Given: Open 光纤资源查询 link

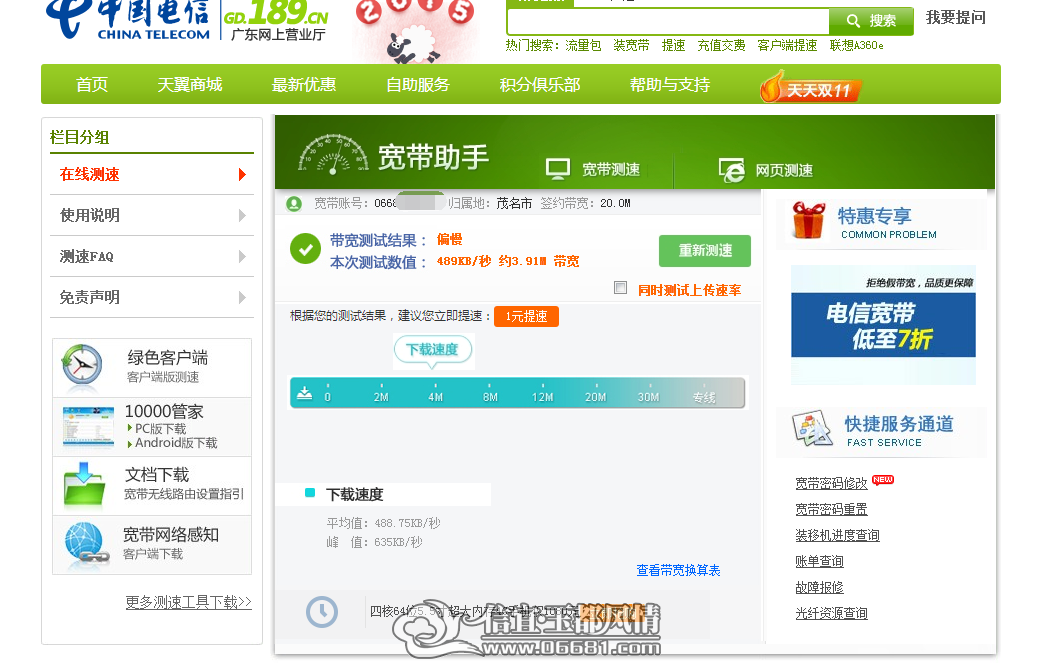Looking at the screenshot, I should point(832,613).
